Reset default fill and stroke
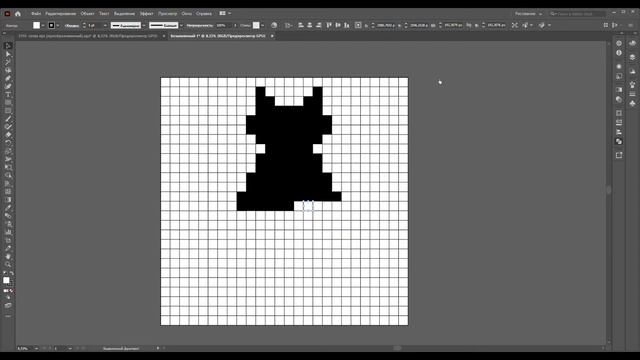 pos(5,273)
